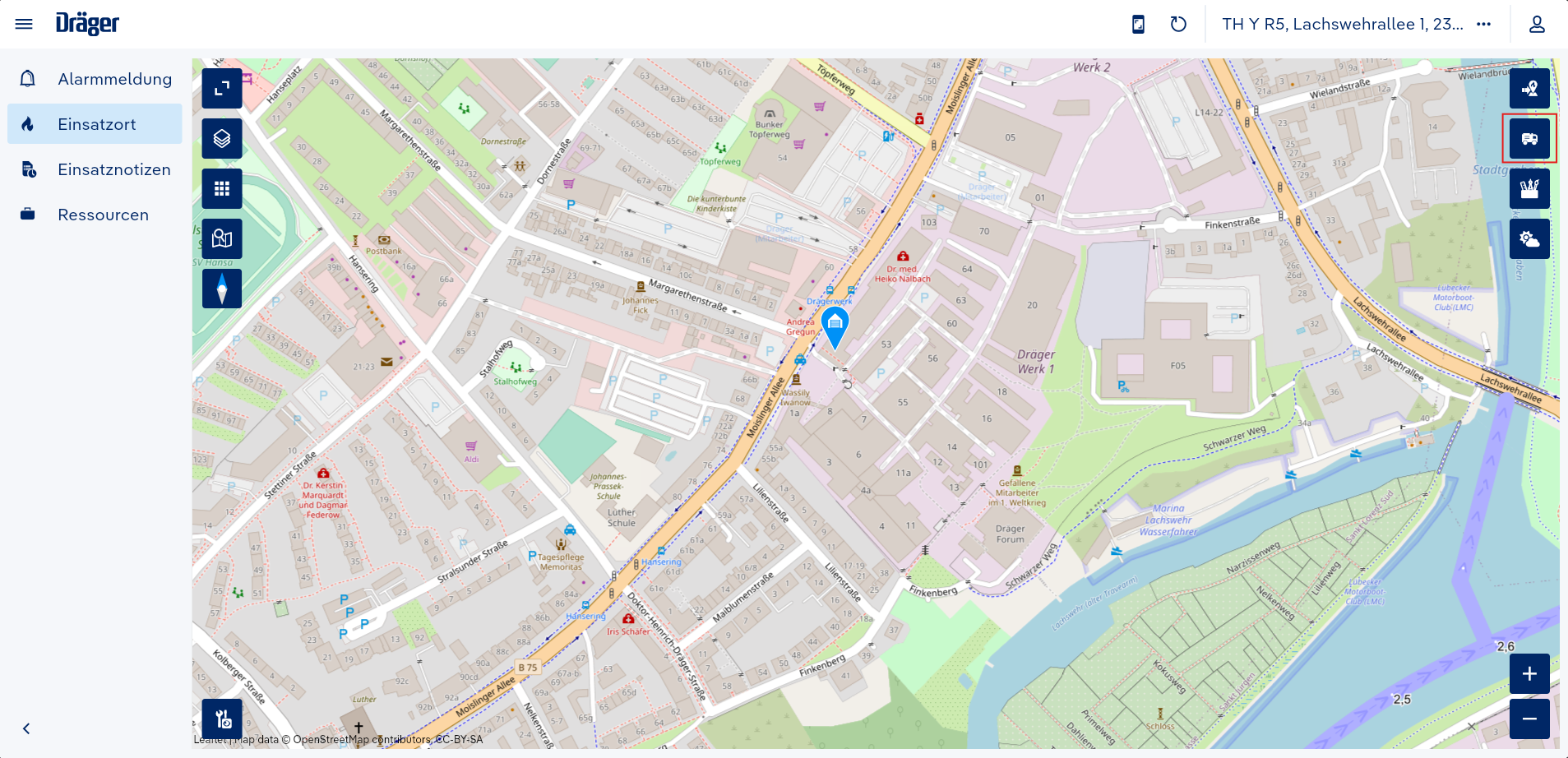The image size is (1568, 758).
Task: Open the Leaflet attribution link
Action: pyautogui.click(x=210, y=739)
